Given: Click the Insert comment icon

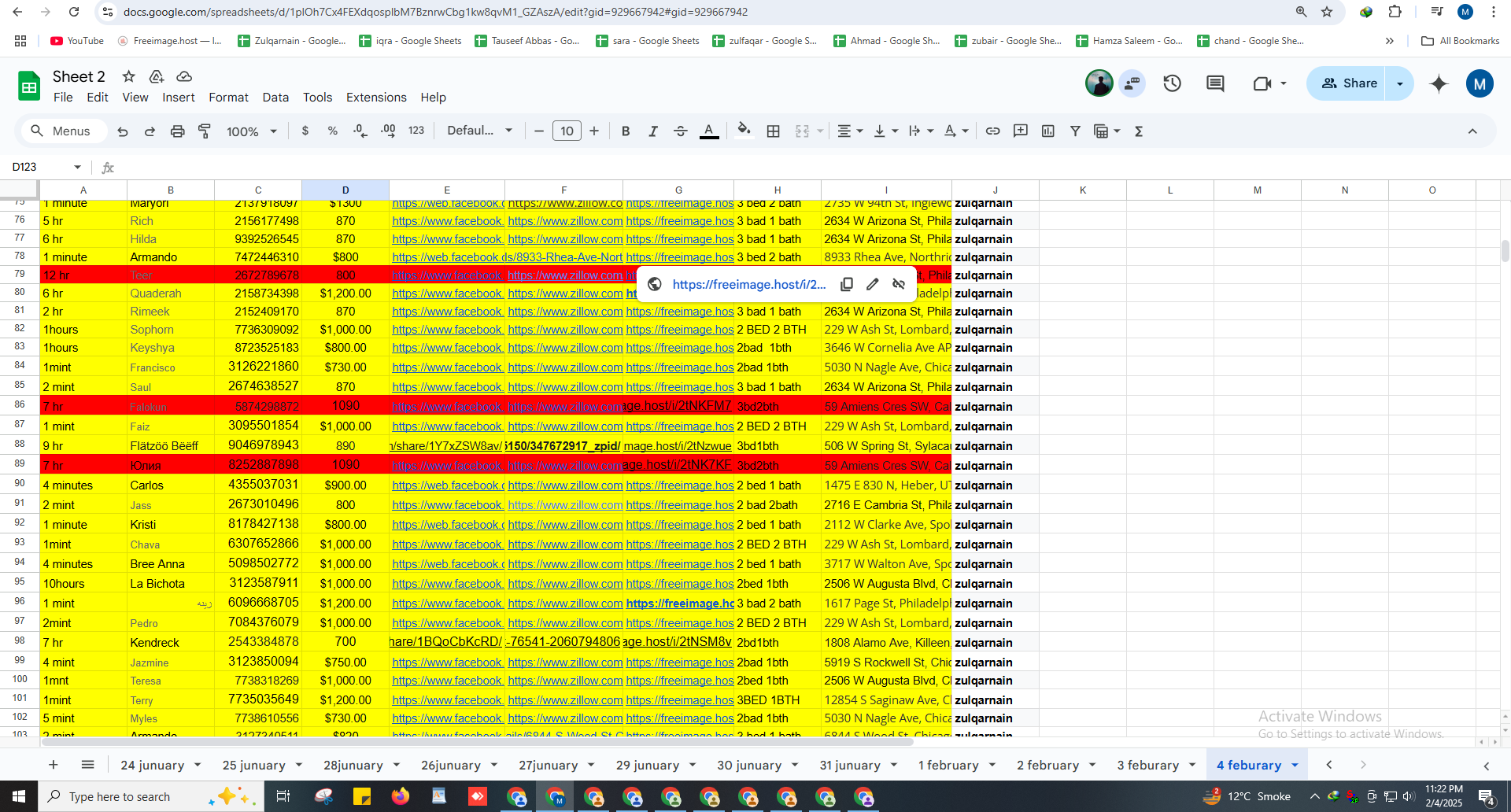Looking at the screenshot, I should pos(1021,131).
